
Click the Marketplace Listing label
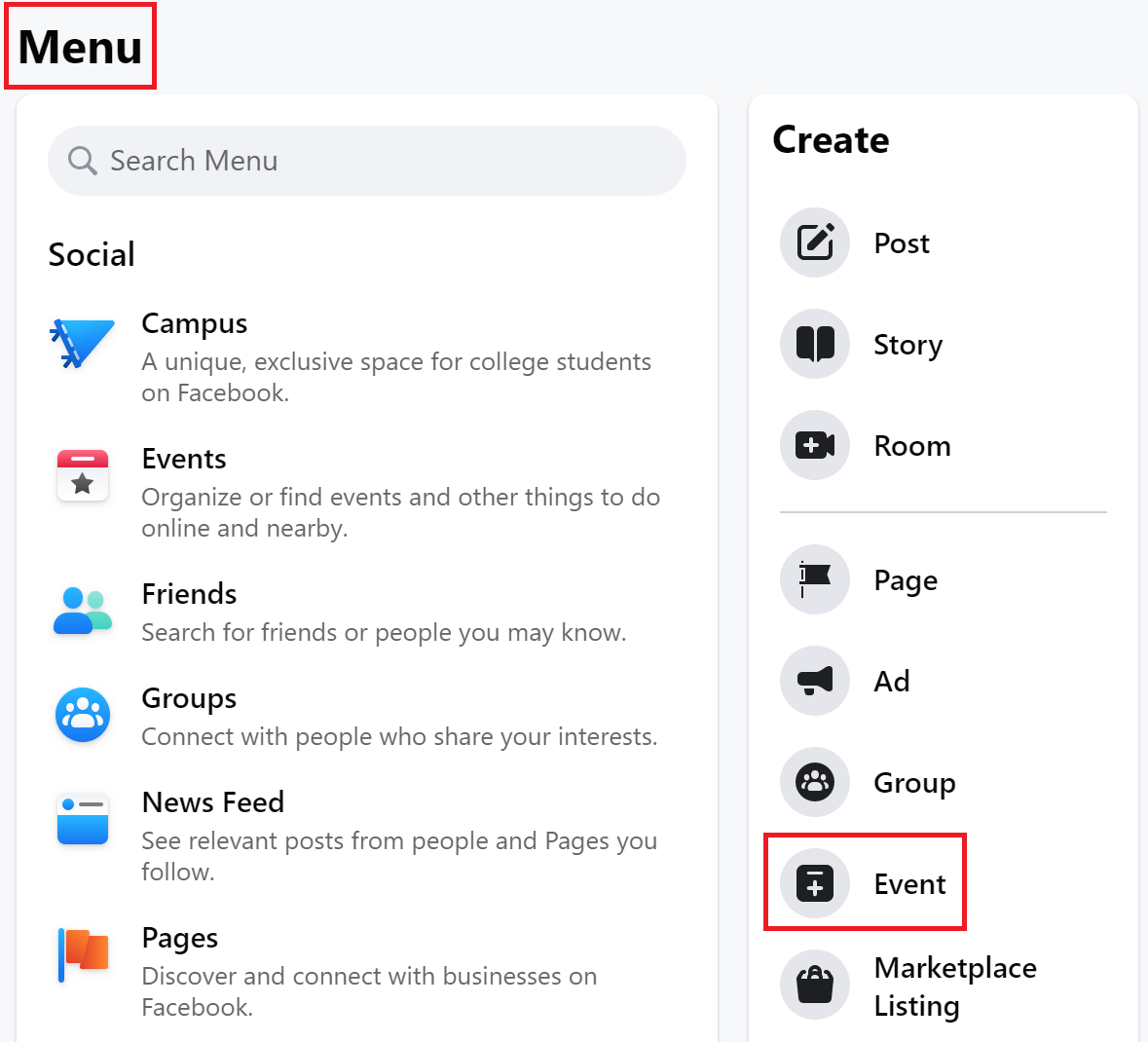point(954,986)
